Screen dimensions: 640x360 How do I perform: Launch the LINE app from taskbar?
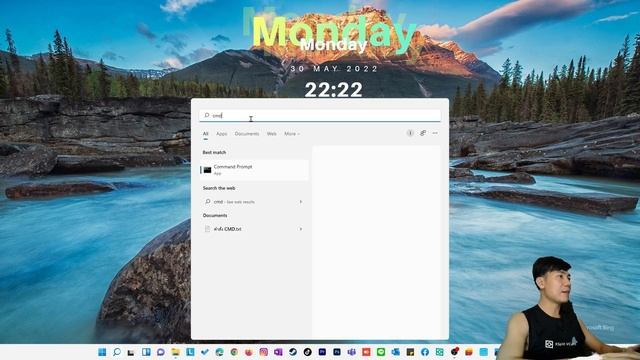[x=381, y=352]
